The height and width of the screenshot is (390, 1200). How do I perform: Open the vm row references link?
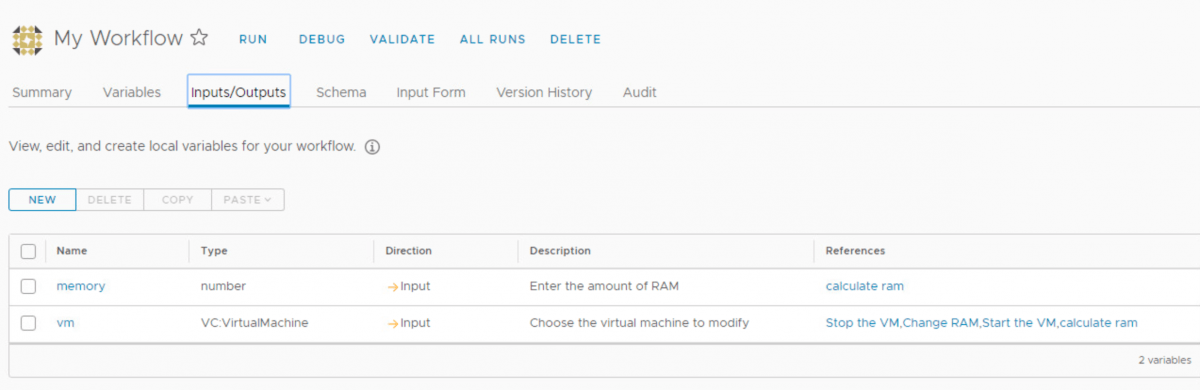[x=982, y=323]
